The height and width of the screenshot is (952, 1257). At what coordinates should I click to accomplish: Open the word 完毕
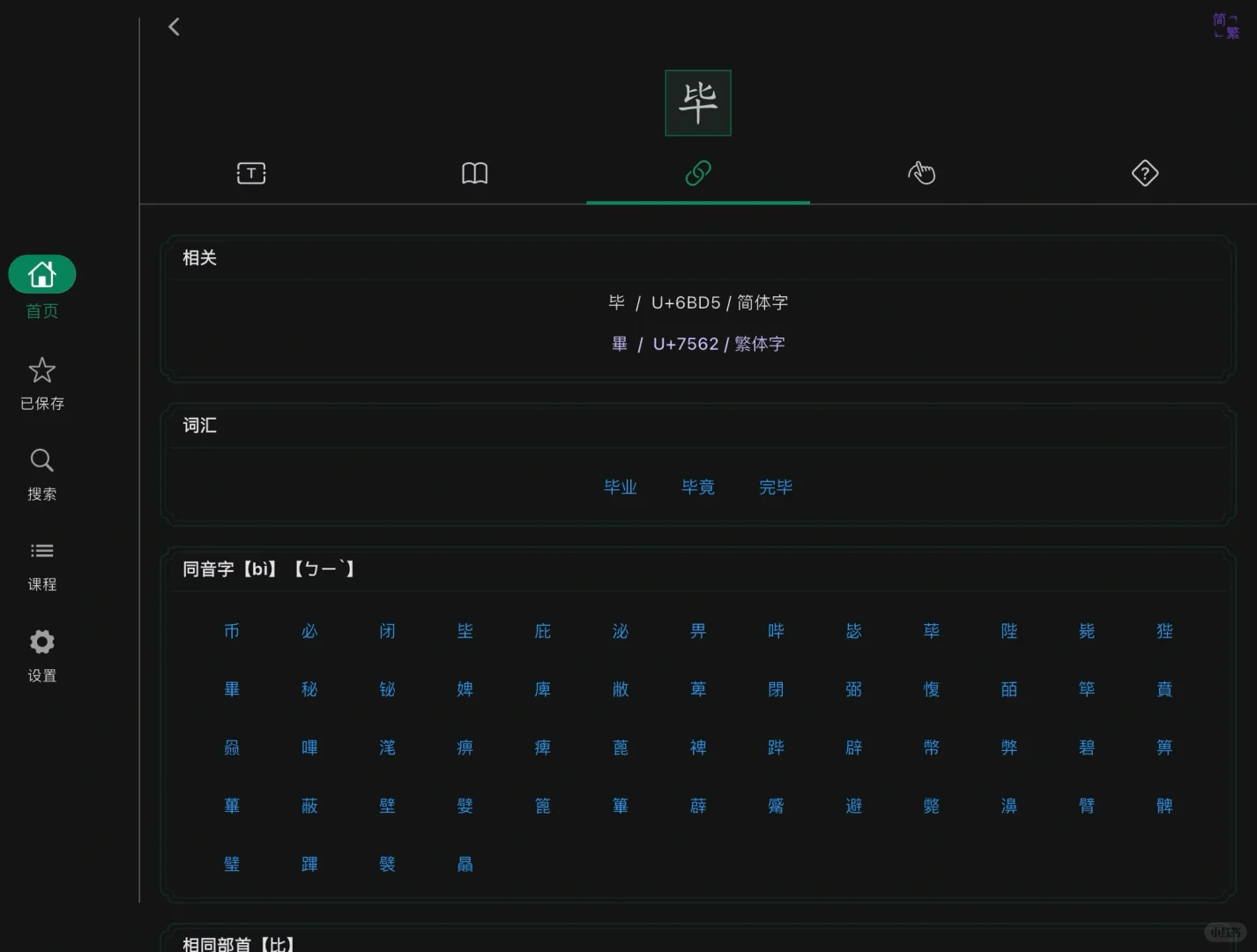(775, 487)
